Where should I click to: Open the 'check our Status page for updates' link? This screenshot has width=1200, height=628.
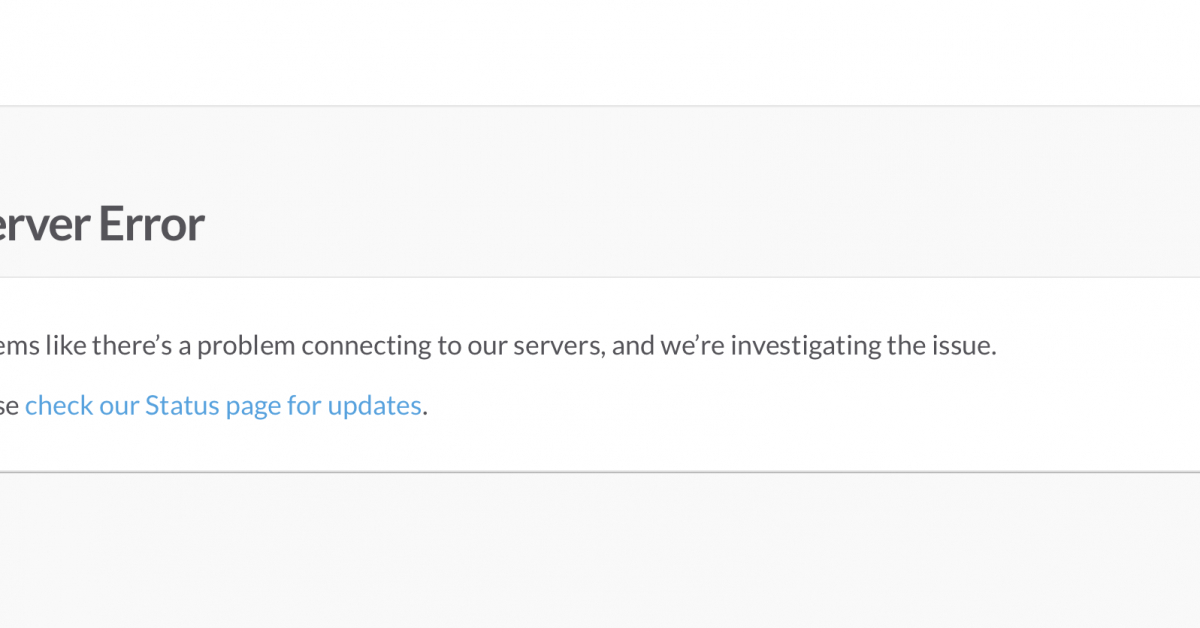coord(223,406)
